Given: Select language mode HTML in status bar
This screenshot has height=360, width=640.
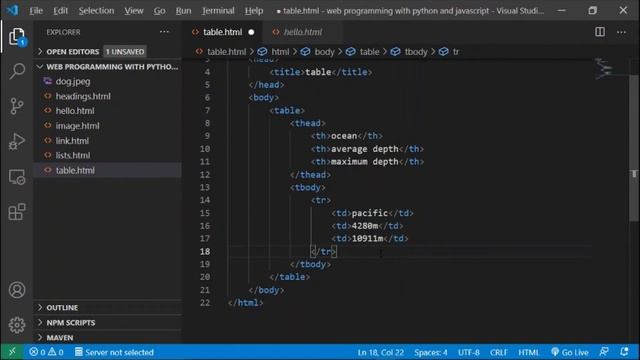Looking at the screenshot, I should tap(529, 352).
